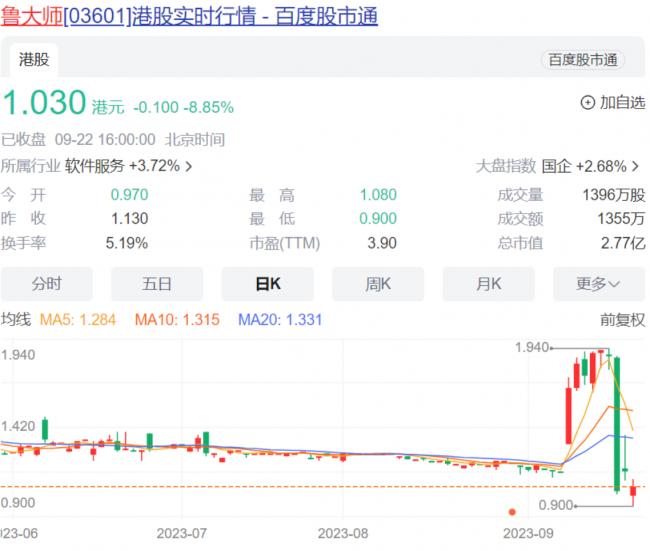The width and height of the screenshot is (650, 551).
Task: Click 最低 value 0.900
Action: tap(378, 218)
